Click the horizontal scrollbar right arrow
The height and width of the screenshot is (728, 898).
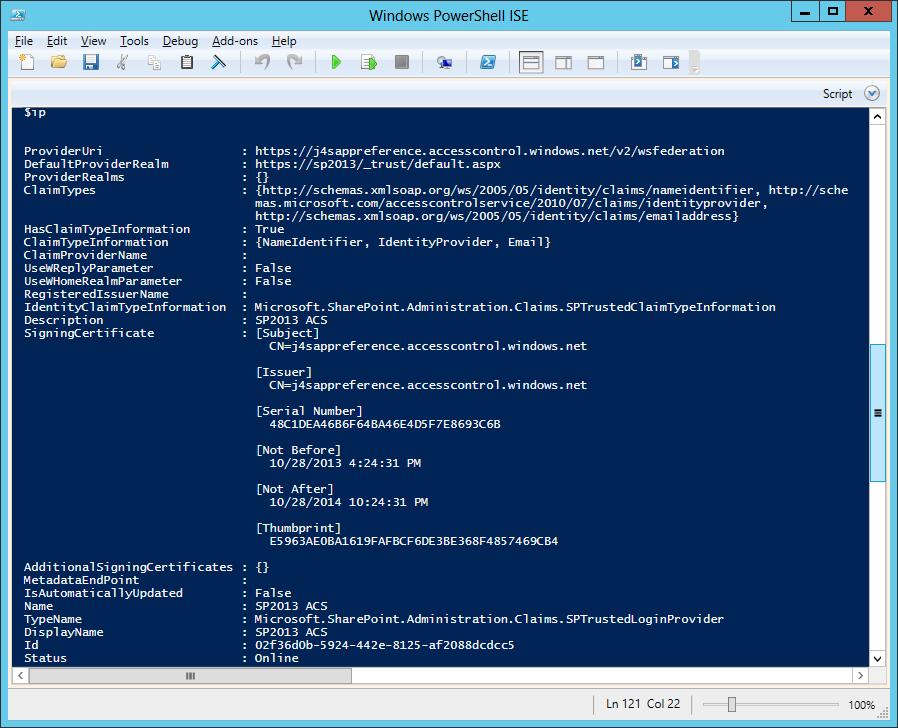[x=860, y=676]
